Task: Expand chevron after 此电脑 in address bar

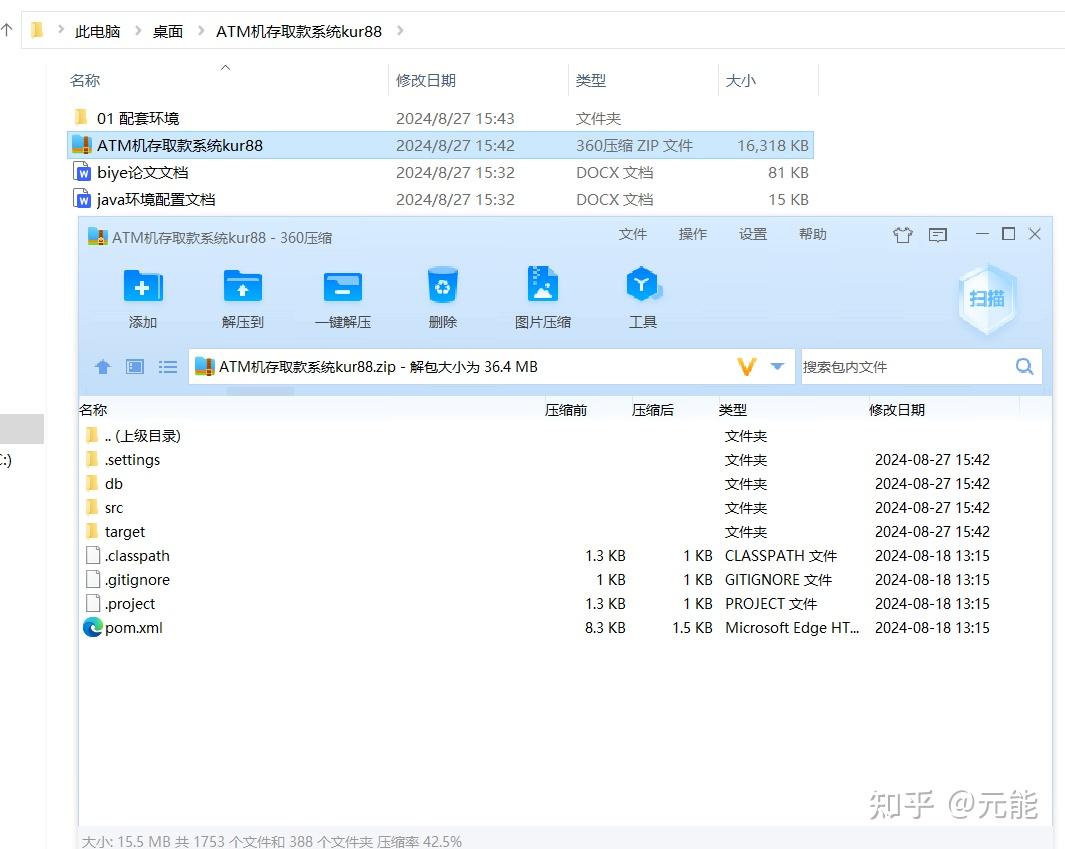Action: (x=139, y=31)
